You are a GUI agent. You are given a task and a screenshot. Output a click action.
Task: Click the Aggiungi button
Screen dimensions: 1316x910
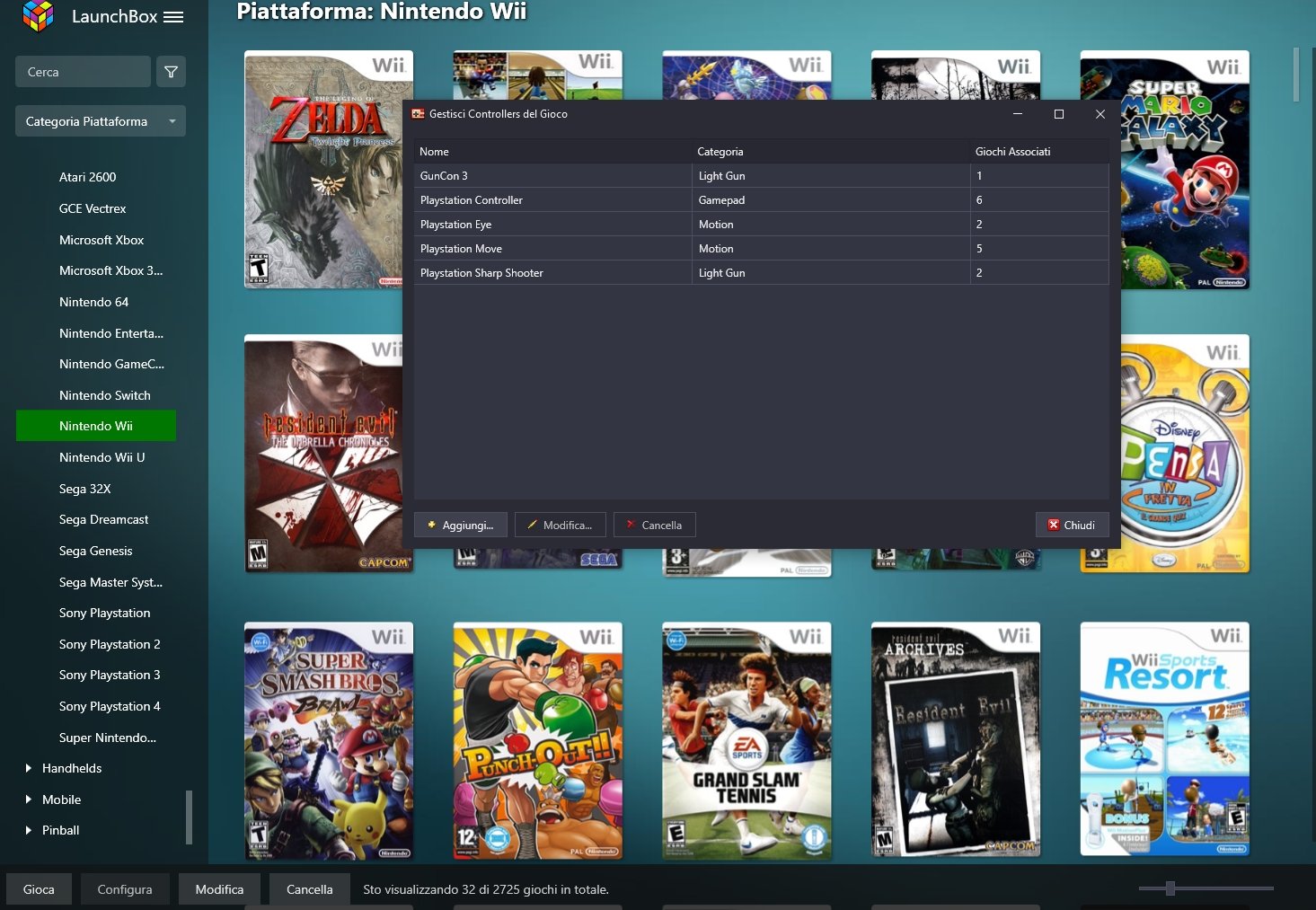[x=460, y=525]
